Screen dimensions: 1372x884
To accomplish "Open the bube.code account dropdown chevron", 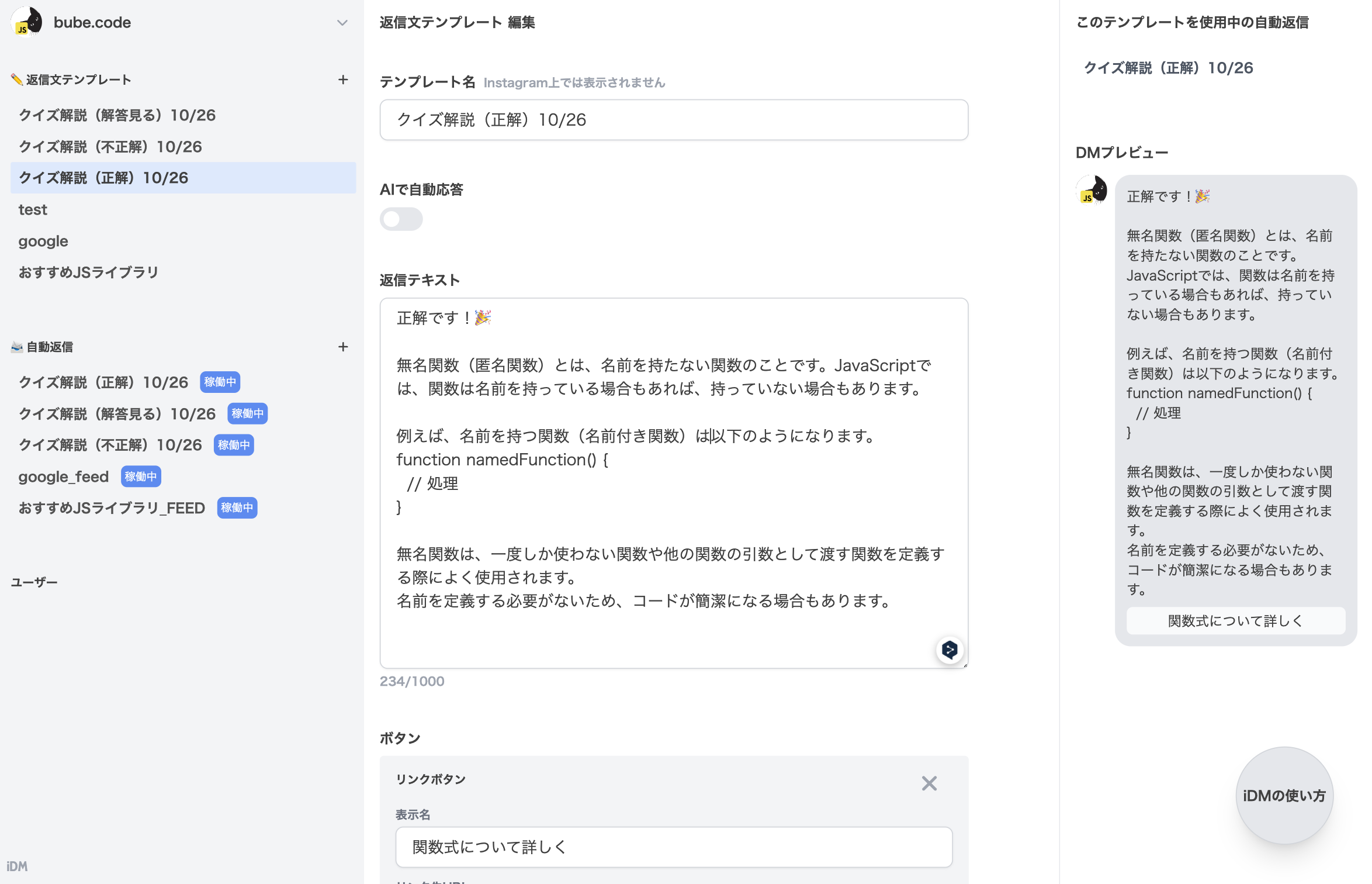I will click(341, 22).
